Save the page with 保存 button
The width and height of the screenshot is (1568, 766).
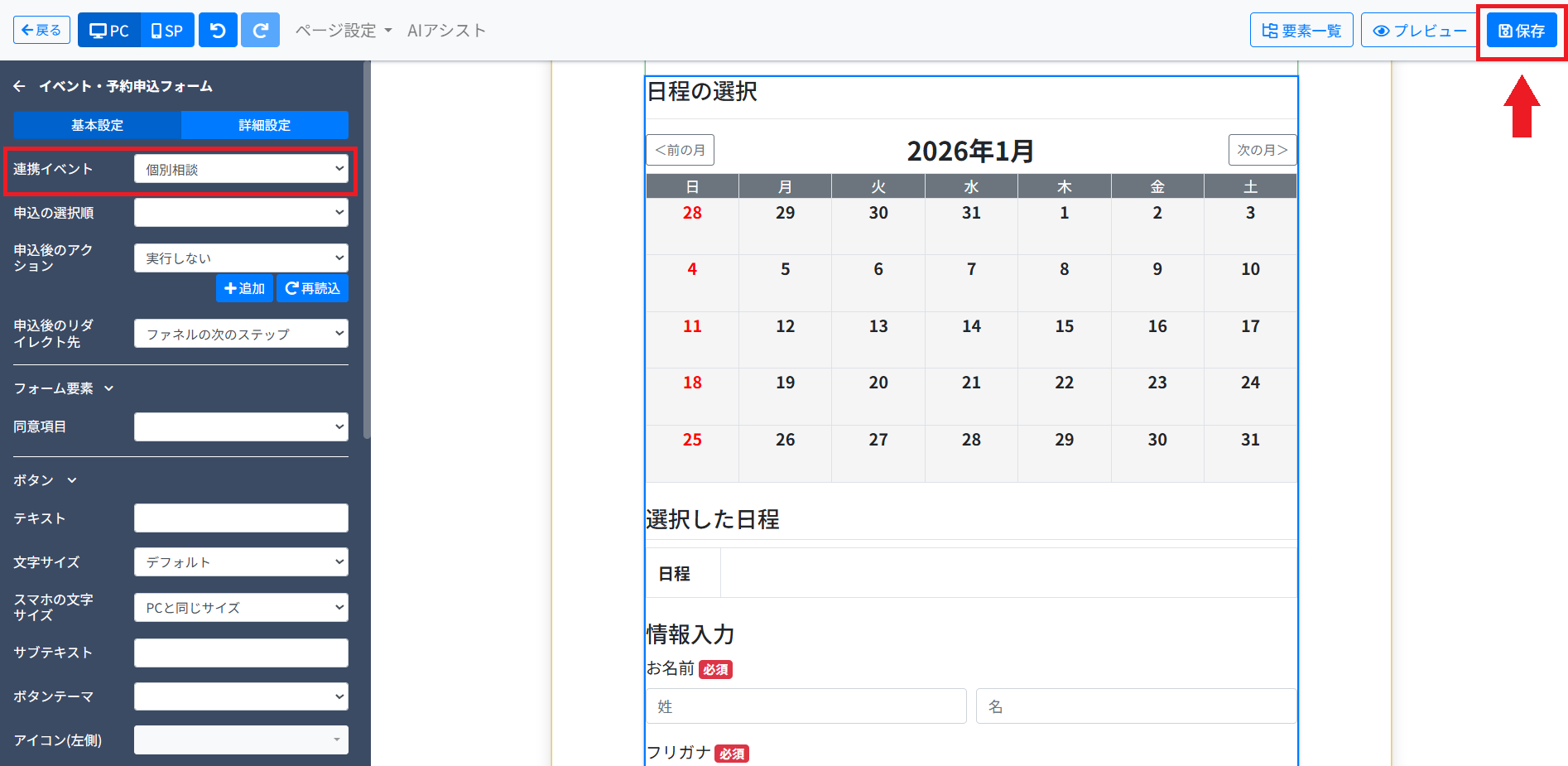pyautogui.click(x=1522, y=31)
